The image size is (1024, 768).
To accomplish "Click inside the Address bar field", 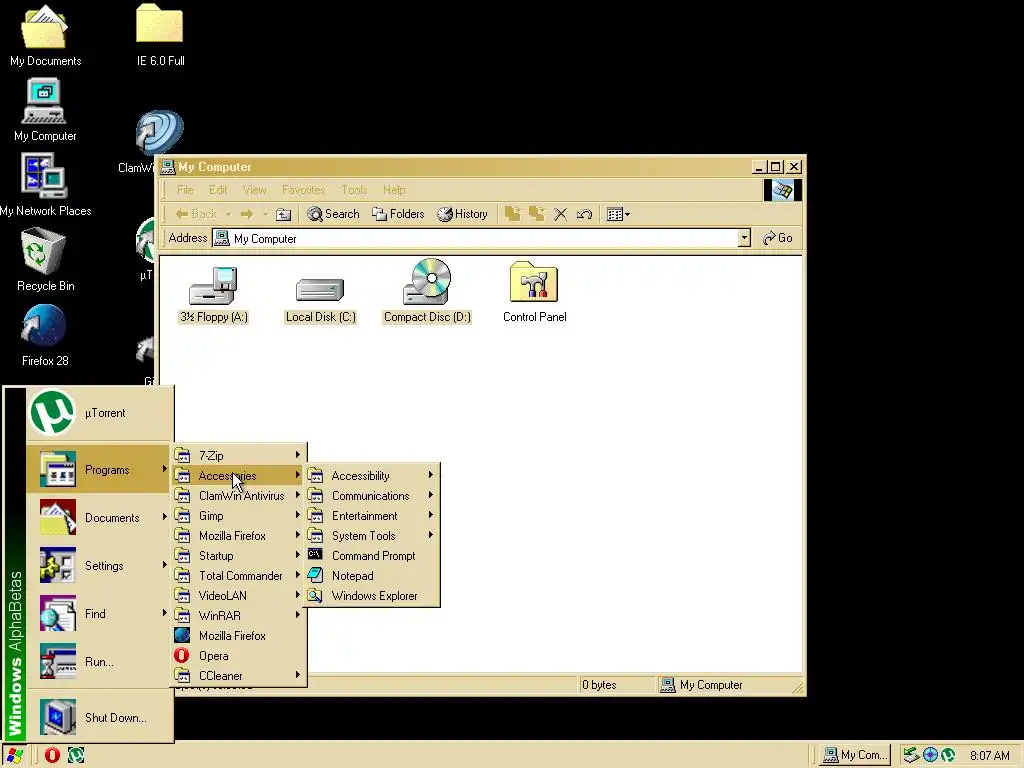I will point(482,238).
